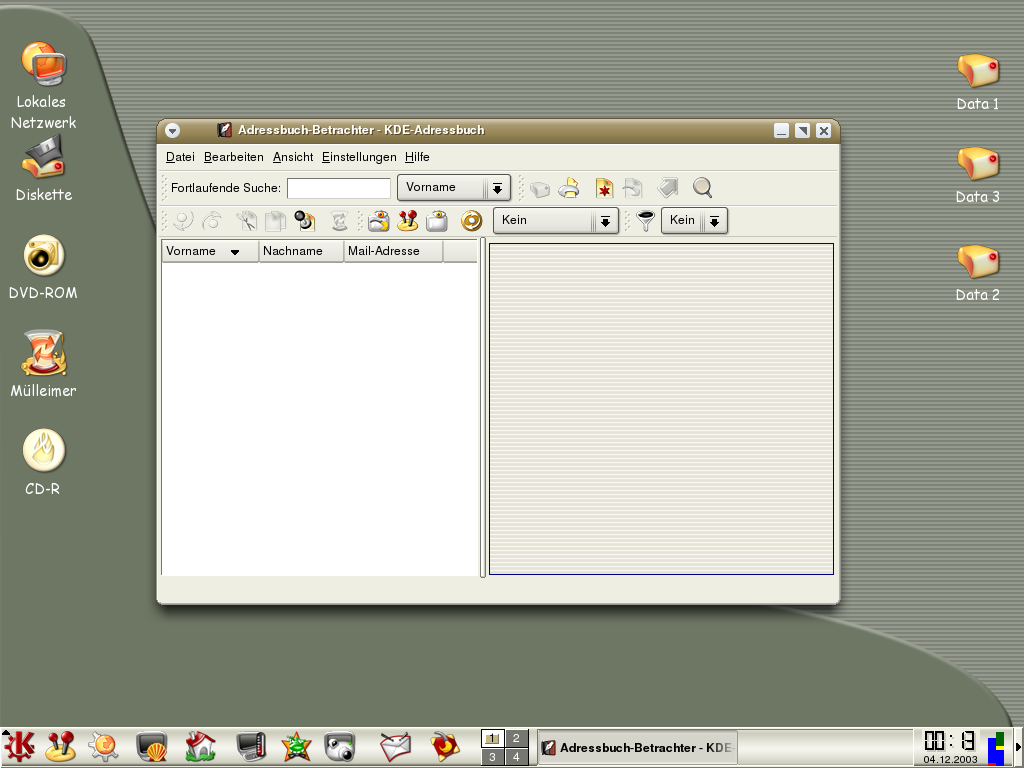Create a new contact with the red star icon
Image resolution: width=1024 pixels, height=768 pixels.
(604, 188)
